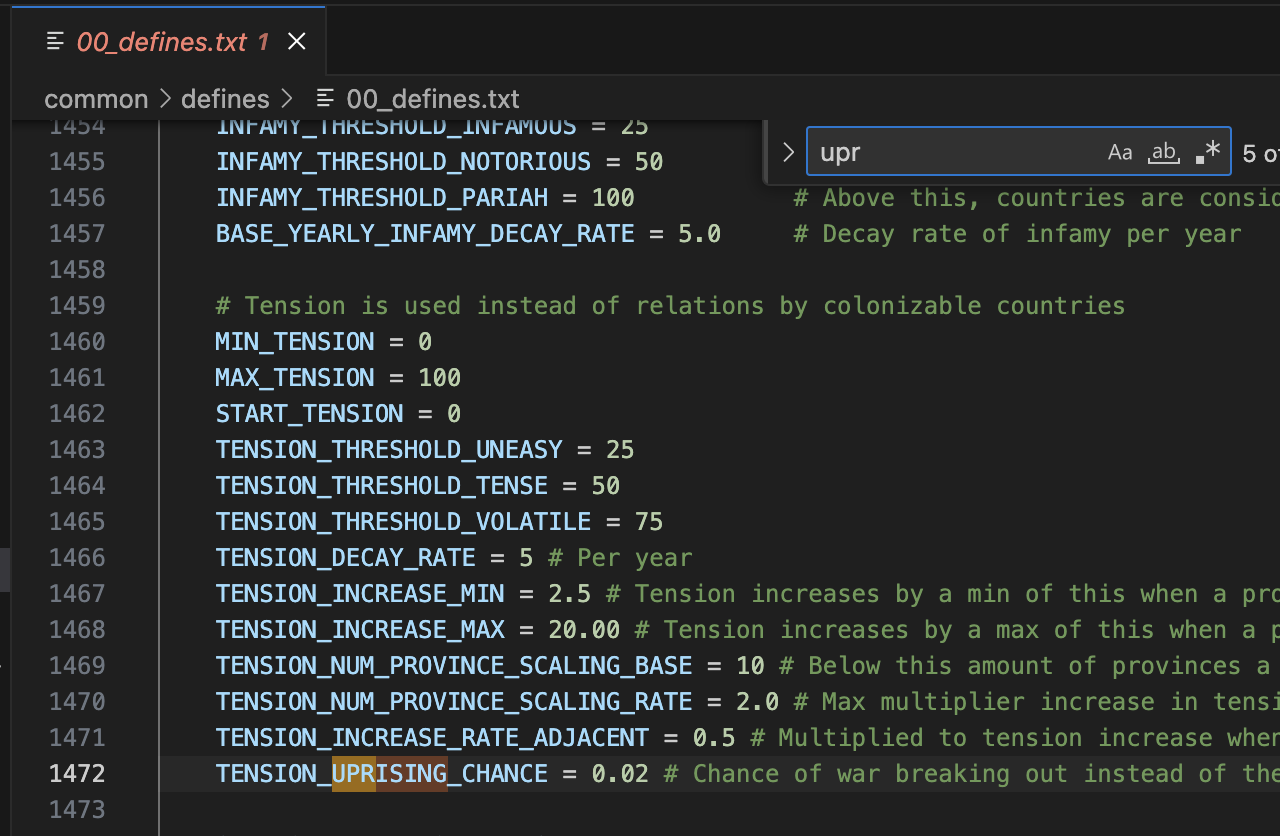Click line number 1472 in the gutter

click(77, 773)
